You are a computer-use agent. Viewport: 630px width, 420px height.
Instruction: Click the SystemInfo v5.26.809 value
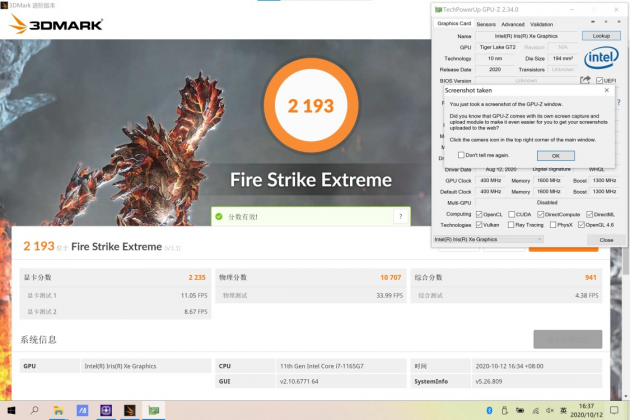(489, 381)
